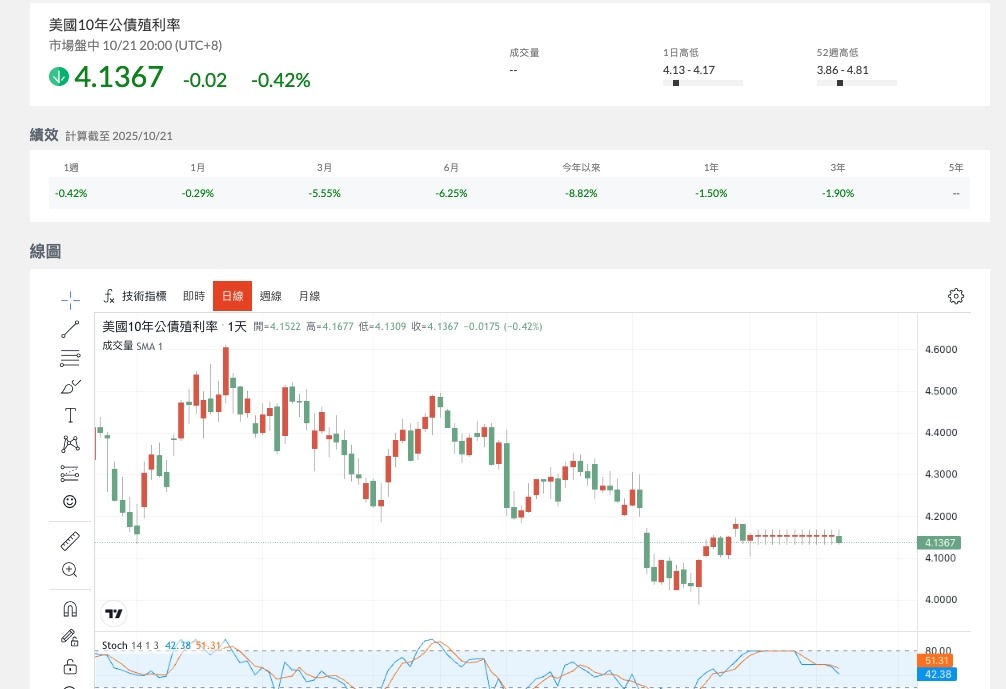
Task: Select the trend line drawing tool
Action: point(70,328)
